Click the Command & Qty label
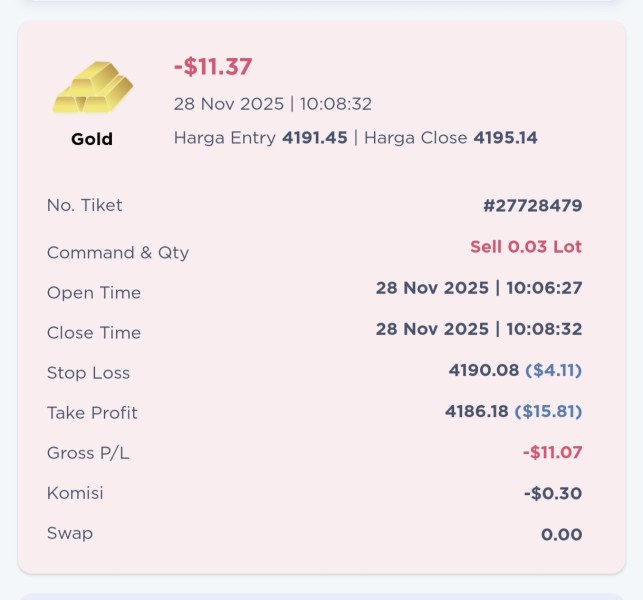 point(118,252)
